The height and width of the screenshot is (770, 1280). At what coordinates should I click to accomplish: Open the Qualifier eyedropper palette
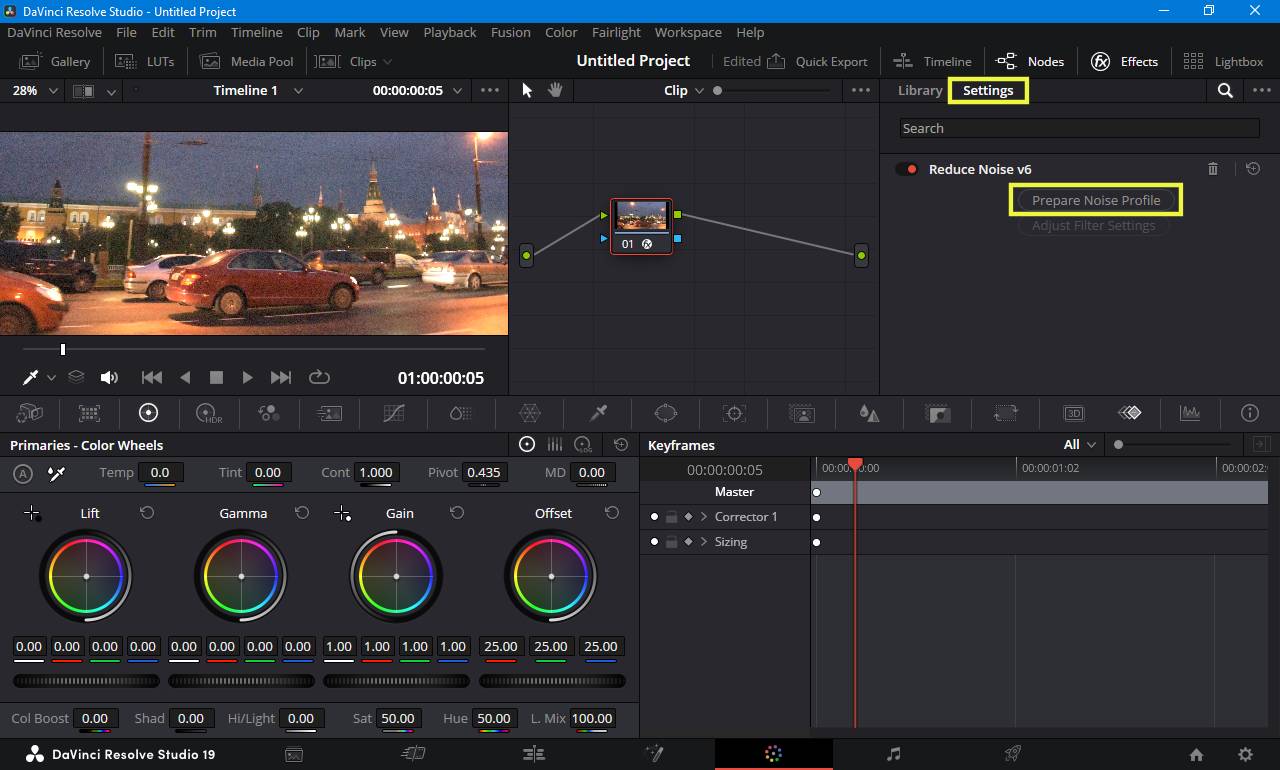coord(598,413)
